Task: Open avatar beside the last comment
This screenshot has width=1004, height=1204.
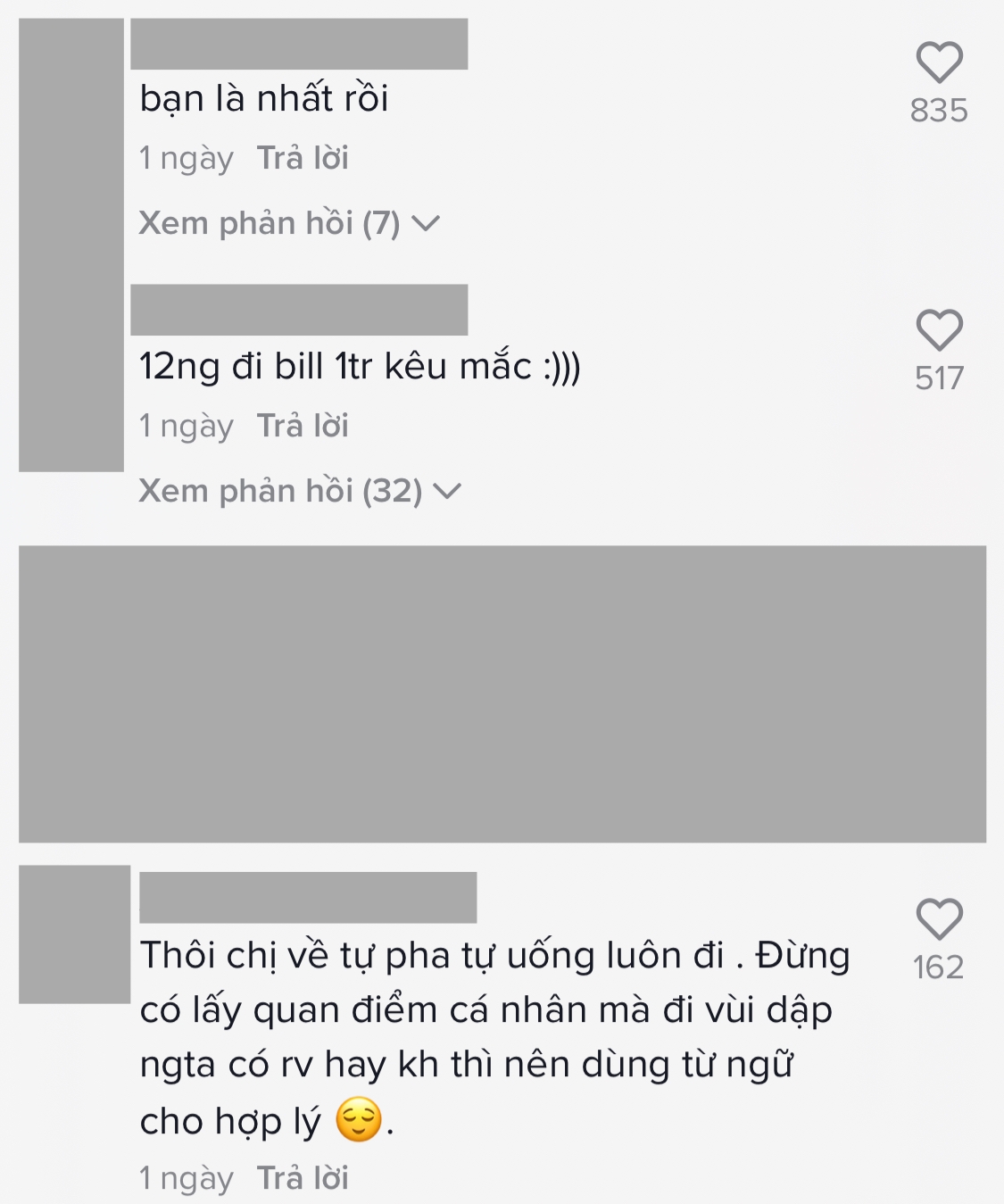Action: [x=74, y=934]
